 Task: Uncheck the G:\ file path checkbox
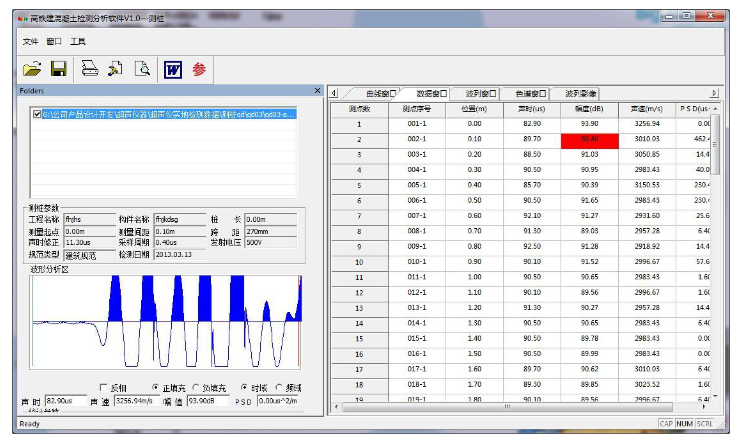coord(38,114)
